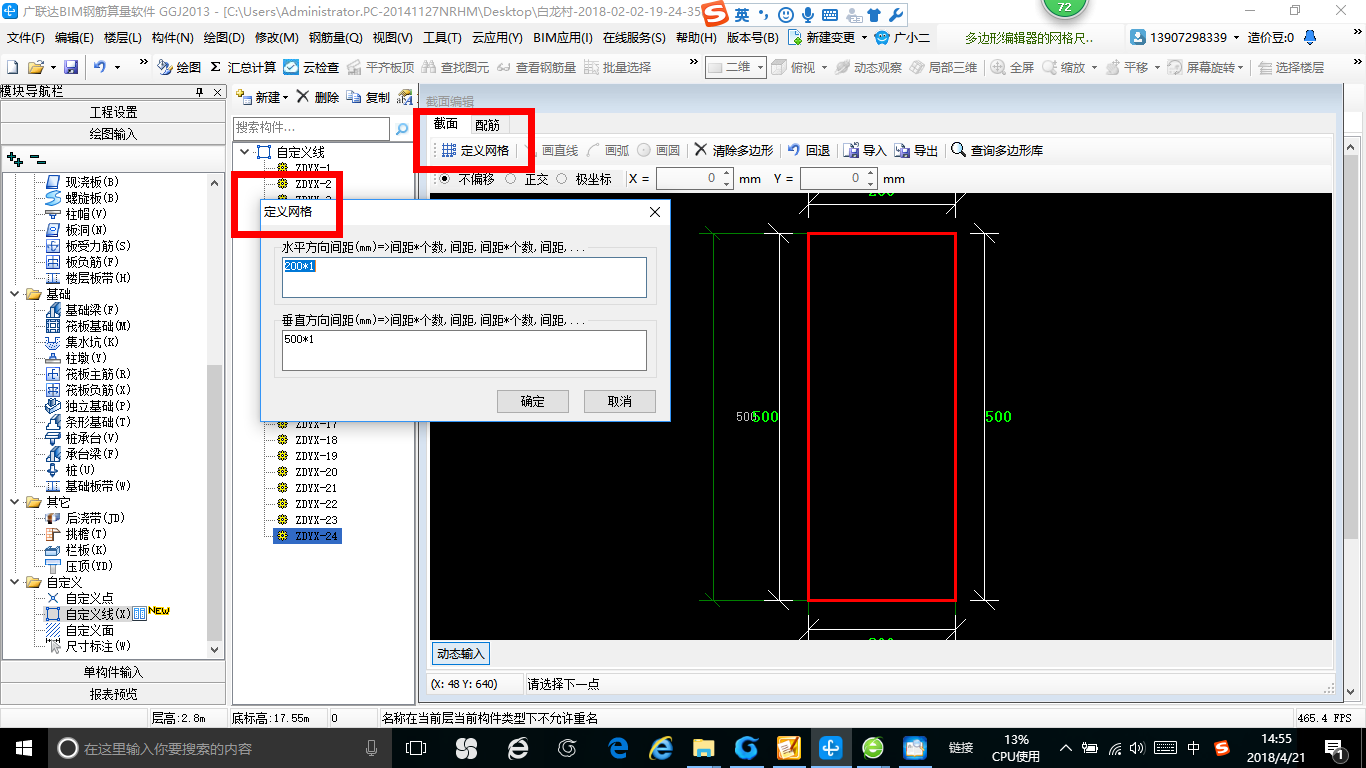Select ZDYX-24 in component list
Viewport: 1366px width, 768px height.
(309, 536)
